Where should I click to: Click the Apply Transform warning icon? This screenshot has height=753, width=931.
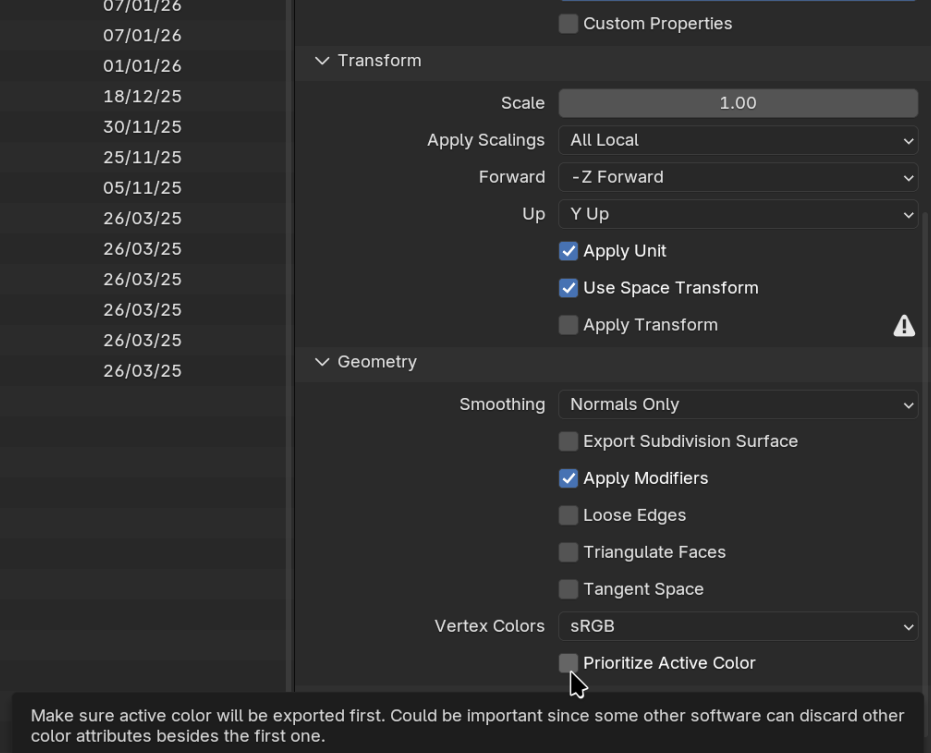(904, 325)
